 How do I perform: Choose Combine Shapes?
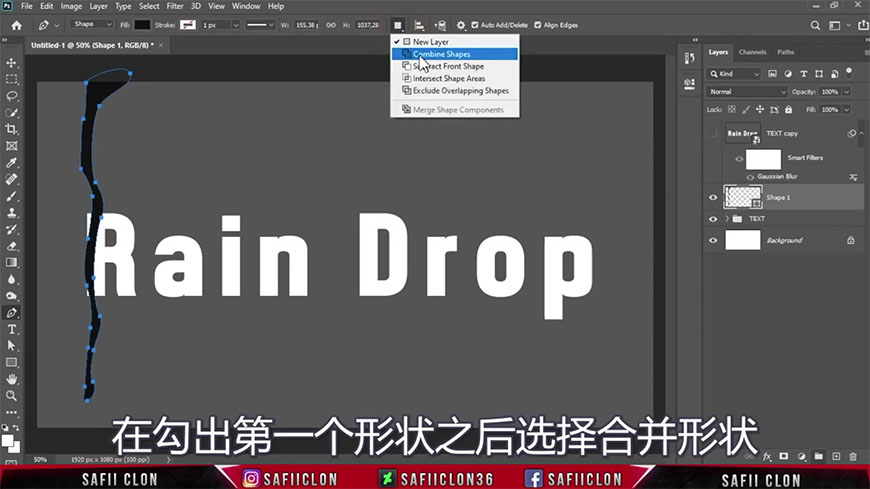click(454, 54)
